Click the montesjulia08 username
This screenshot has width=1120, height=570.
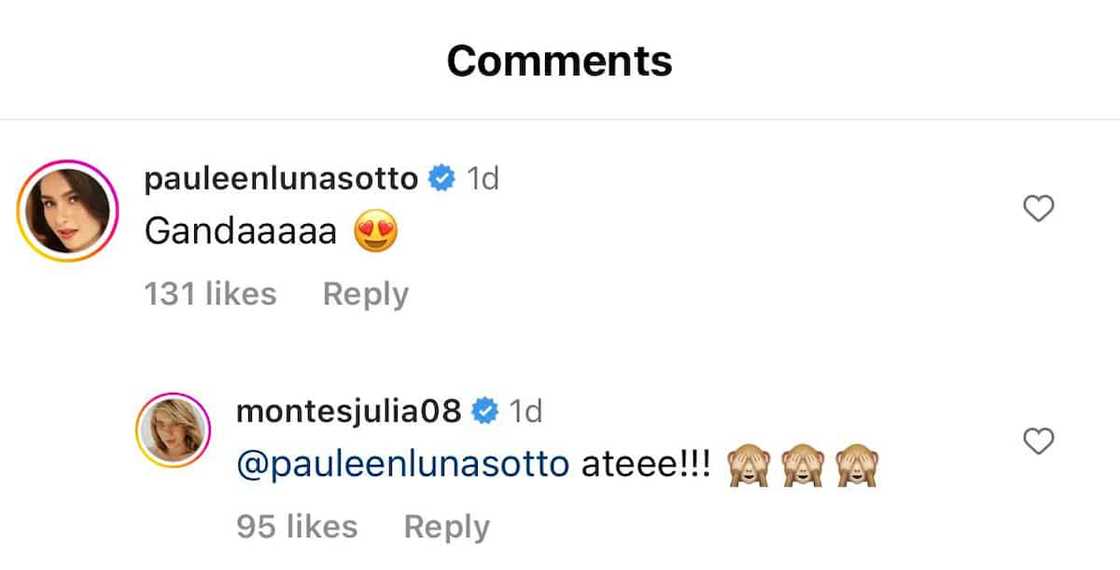pyautogui.click(x=348, y=411)
